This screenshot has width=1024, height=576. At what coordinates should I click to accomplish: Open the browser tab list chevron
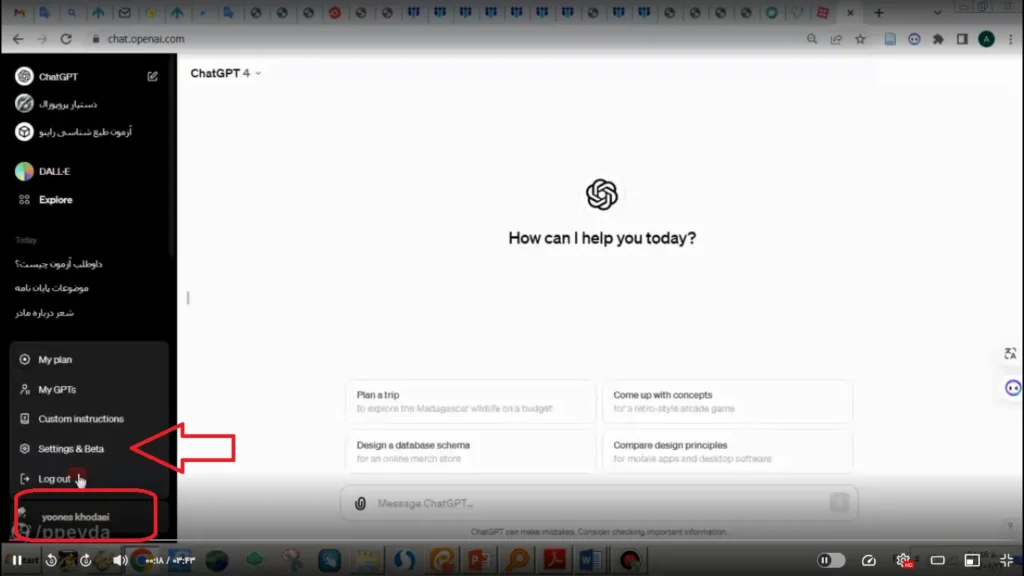[x=937, y=12]
